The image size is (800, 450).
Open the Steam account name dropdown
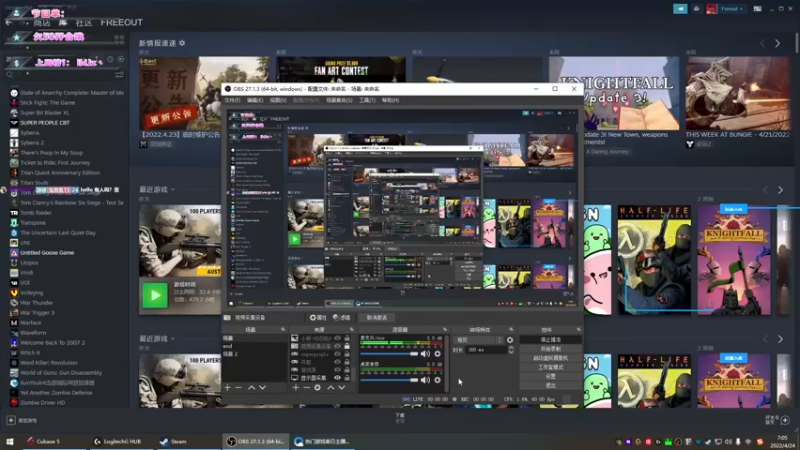[x=732, y=9]
